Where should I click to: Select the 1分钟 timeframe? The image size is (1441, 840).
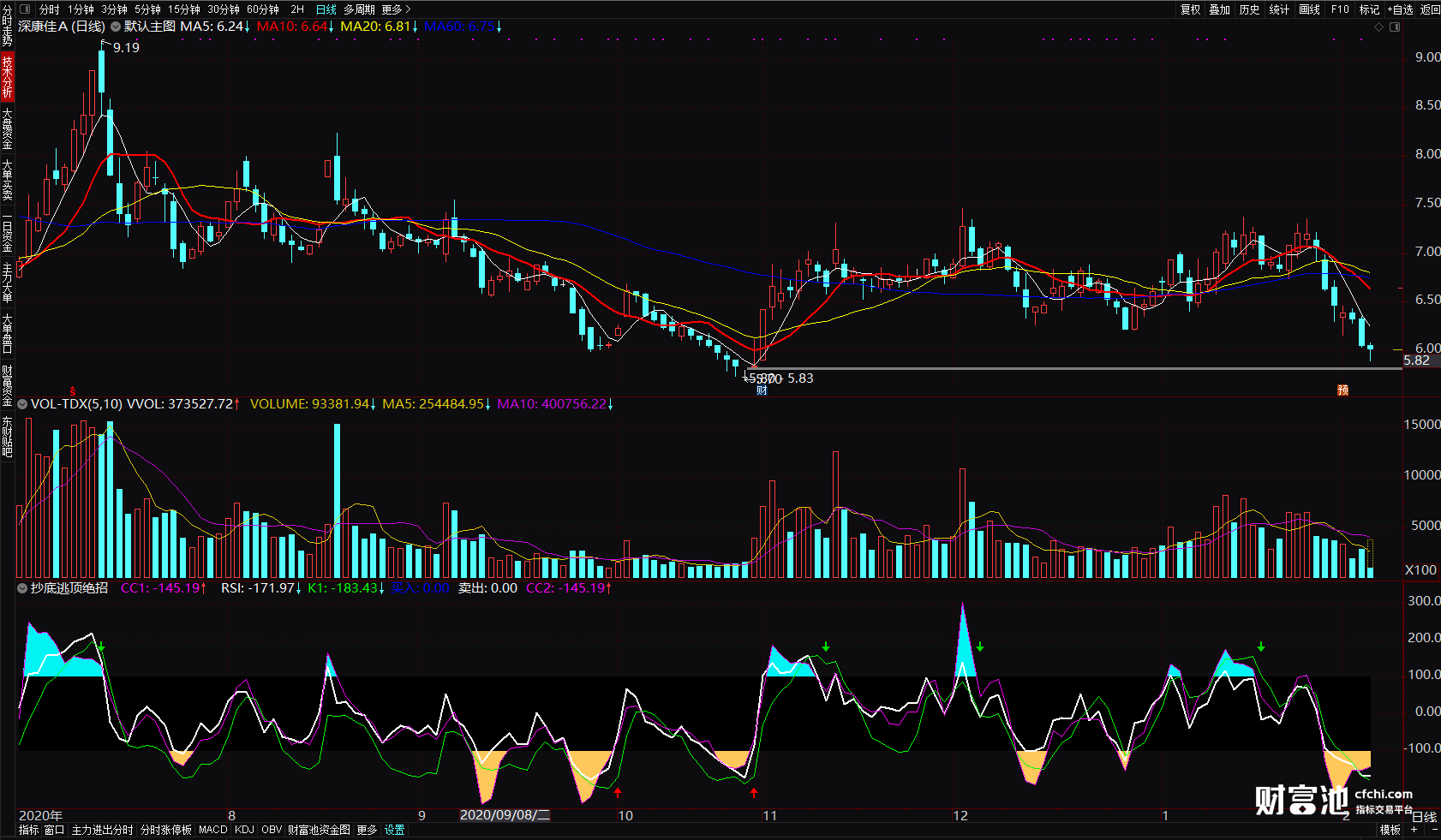click(x=81, y=9)
